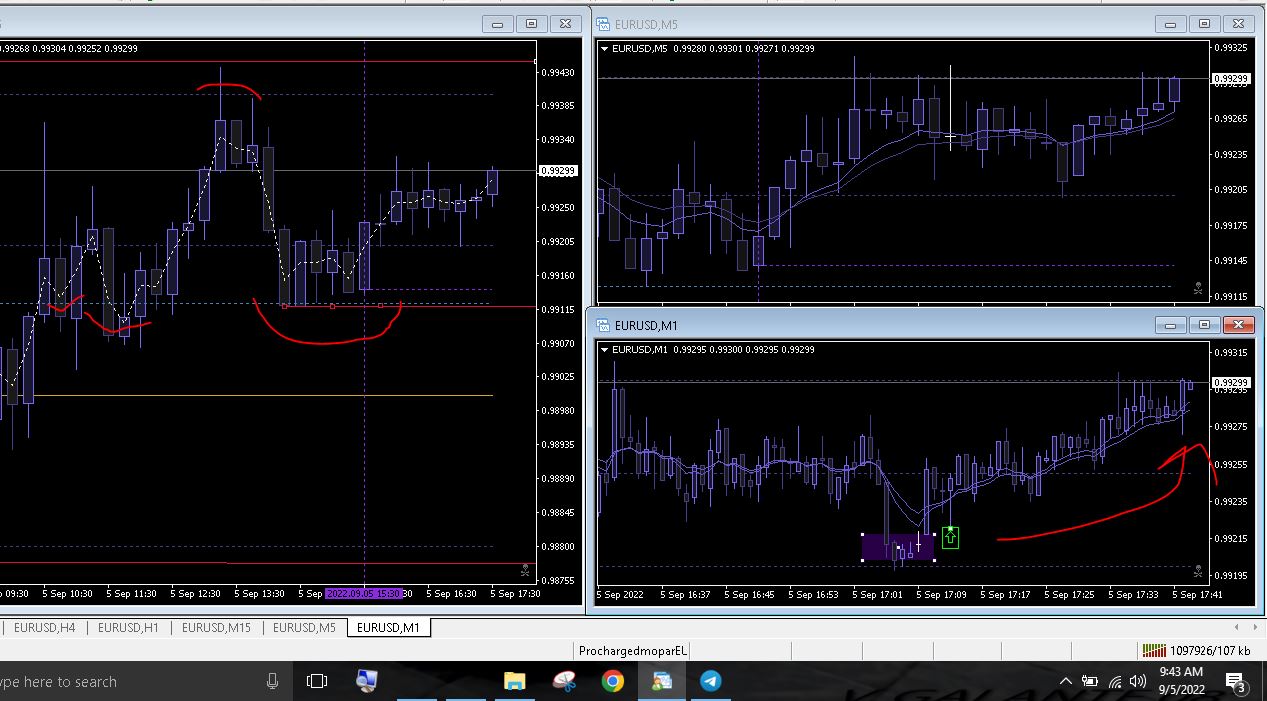Click the skull icon in M1 chart corner
Image resolution: width=1267 pixels, height=701 pixels.
(1198, 571)
